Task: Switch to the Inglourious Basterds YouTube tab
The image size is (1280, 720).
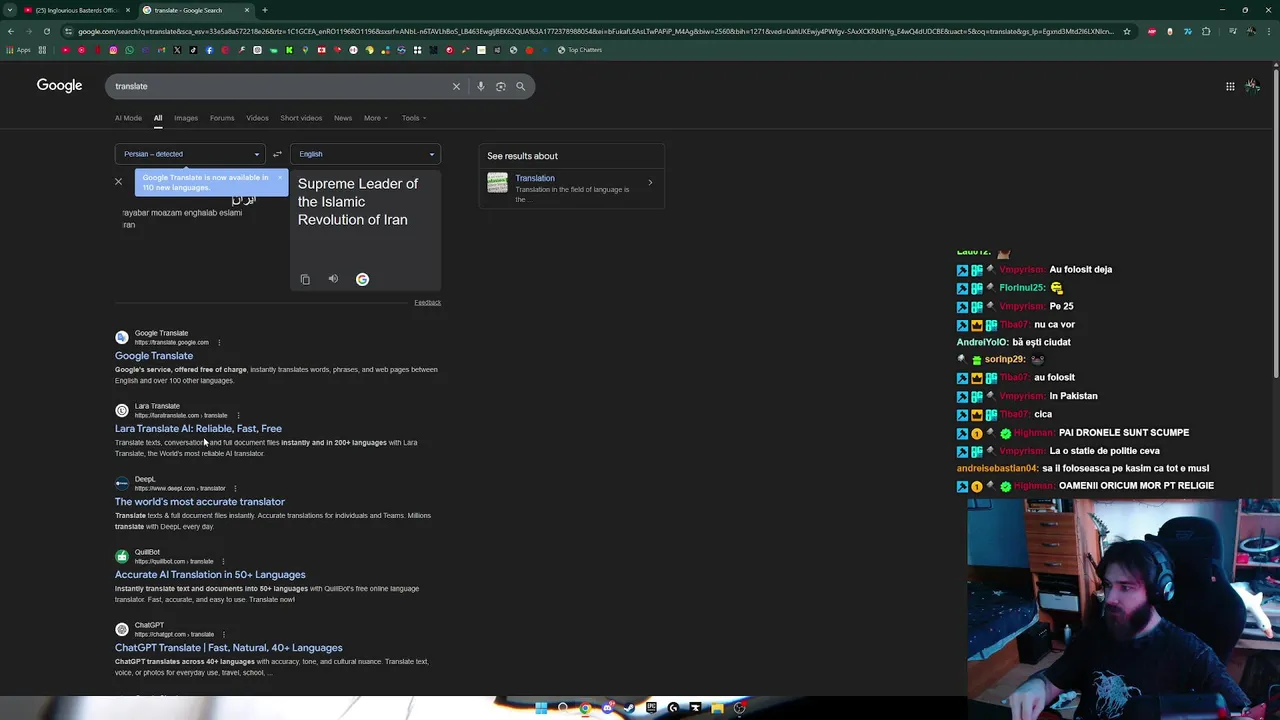Action: [75, 10]
